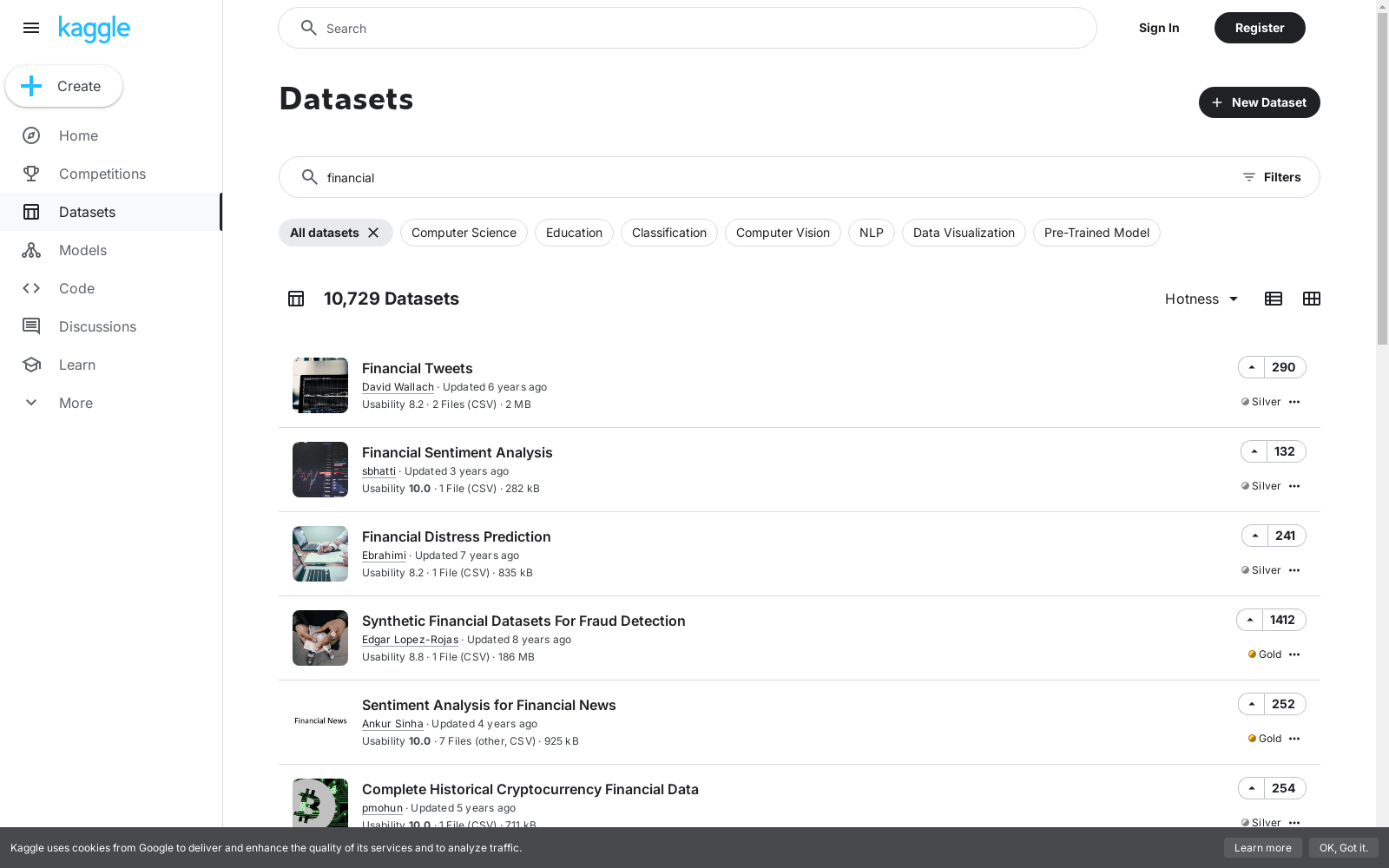Select the Computer Vision tag chip
Viewport: 1389px width, 868px height.
coord(783,233)
